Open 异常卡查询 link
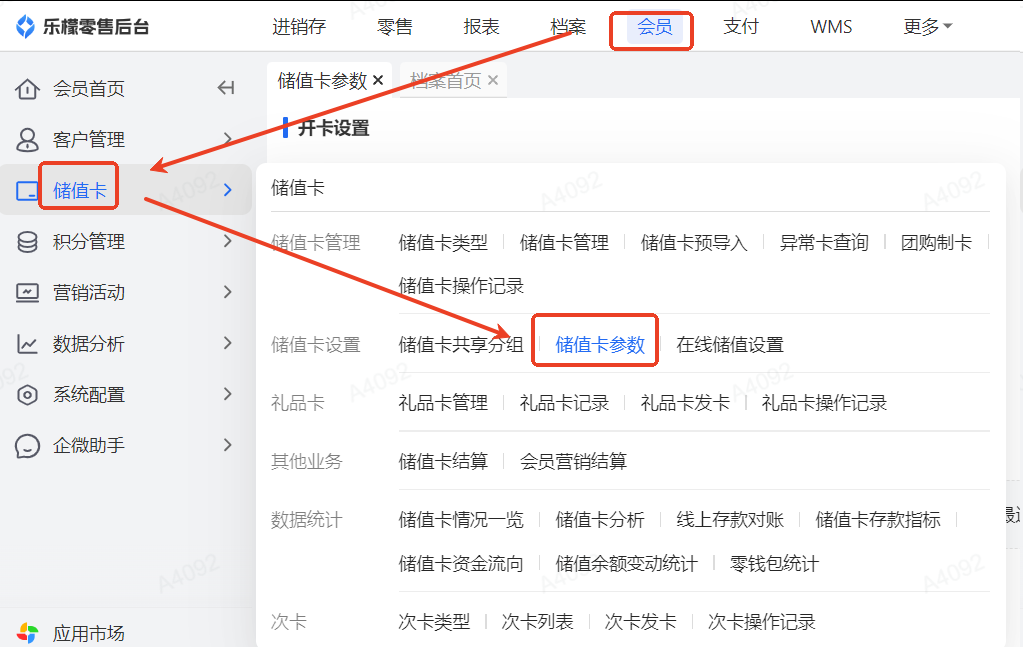Image resolution: width=1023 pixels, height=647 pixels. [824, 243]
